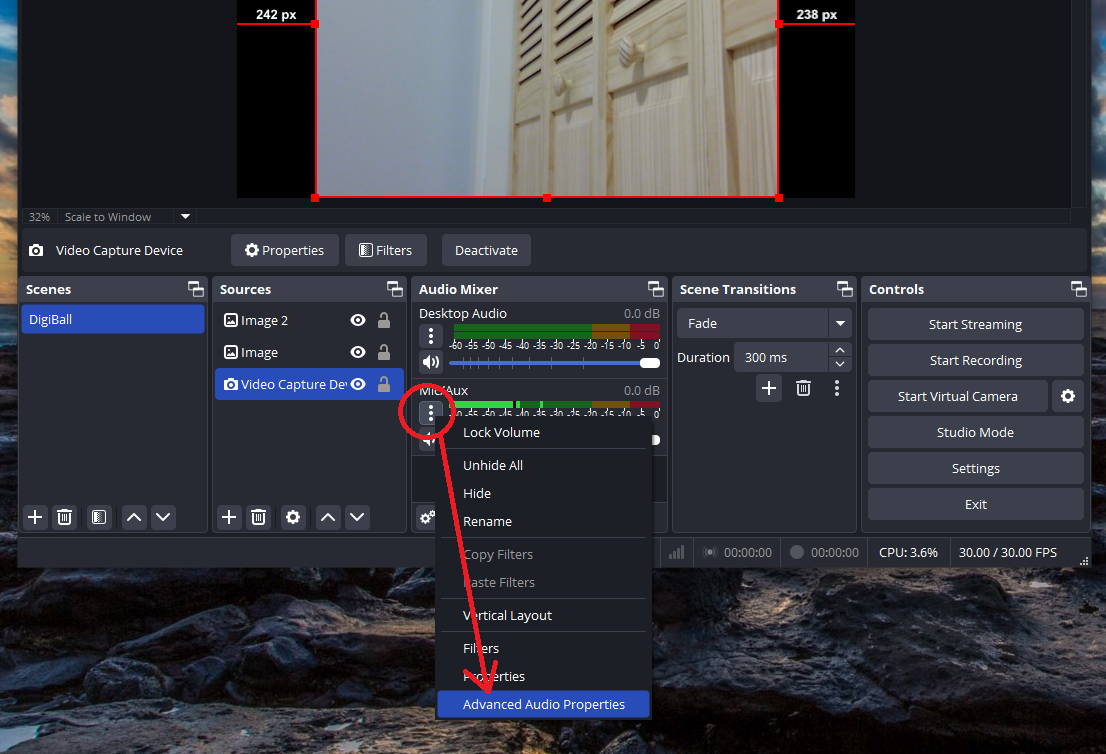Toggle visibility of Video Capture Device source

(357, 385)
